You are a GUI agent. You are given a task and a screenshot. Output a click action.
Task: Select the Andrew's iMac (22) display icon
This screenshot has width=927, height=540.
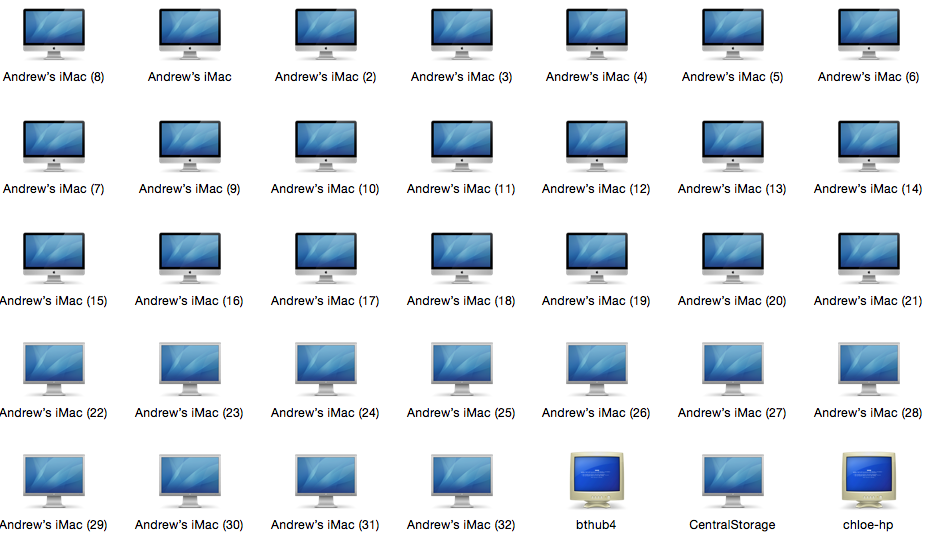click(x=54, y=368)
